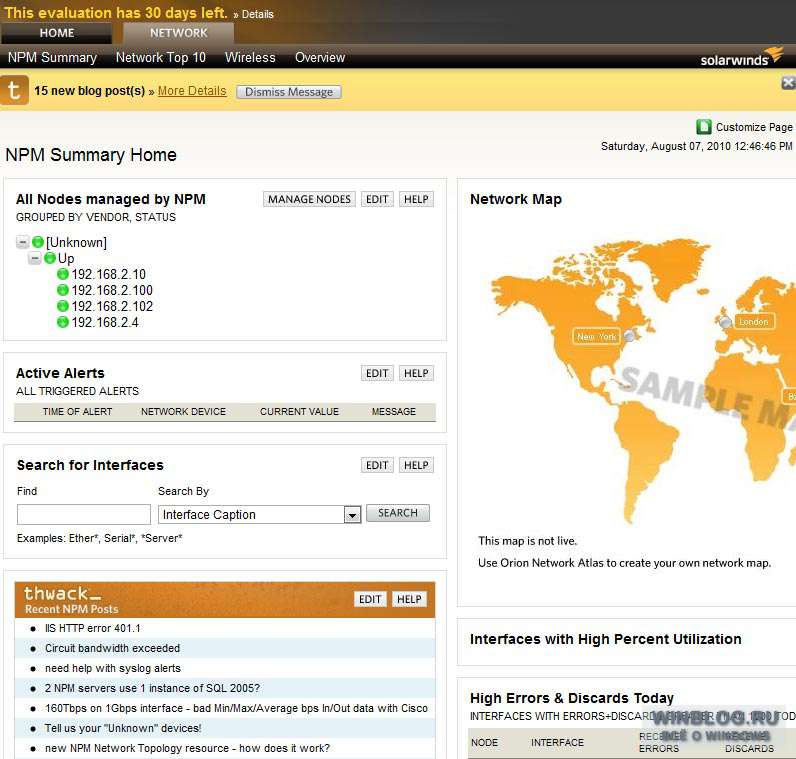Click the evaluation Details link
Screen dimensions: 796x759
click(257, 14)
